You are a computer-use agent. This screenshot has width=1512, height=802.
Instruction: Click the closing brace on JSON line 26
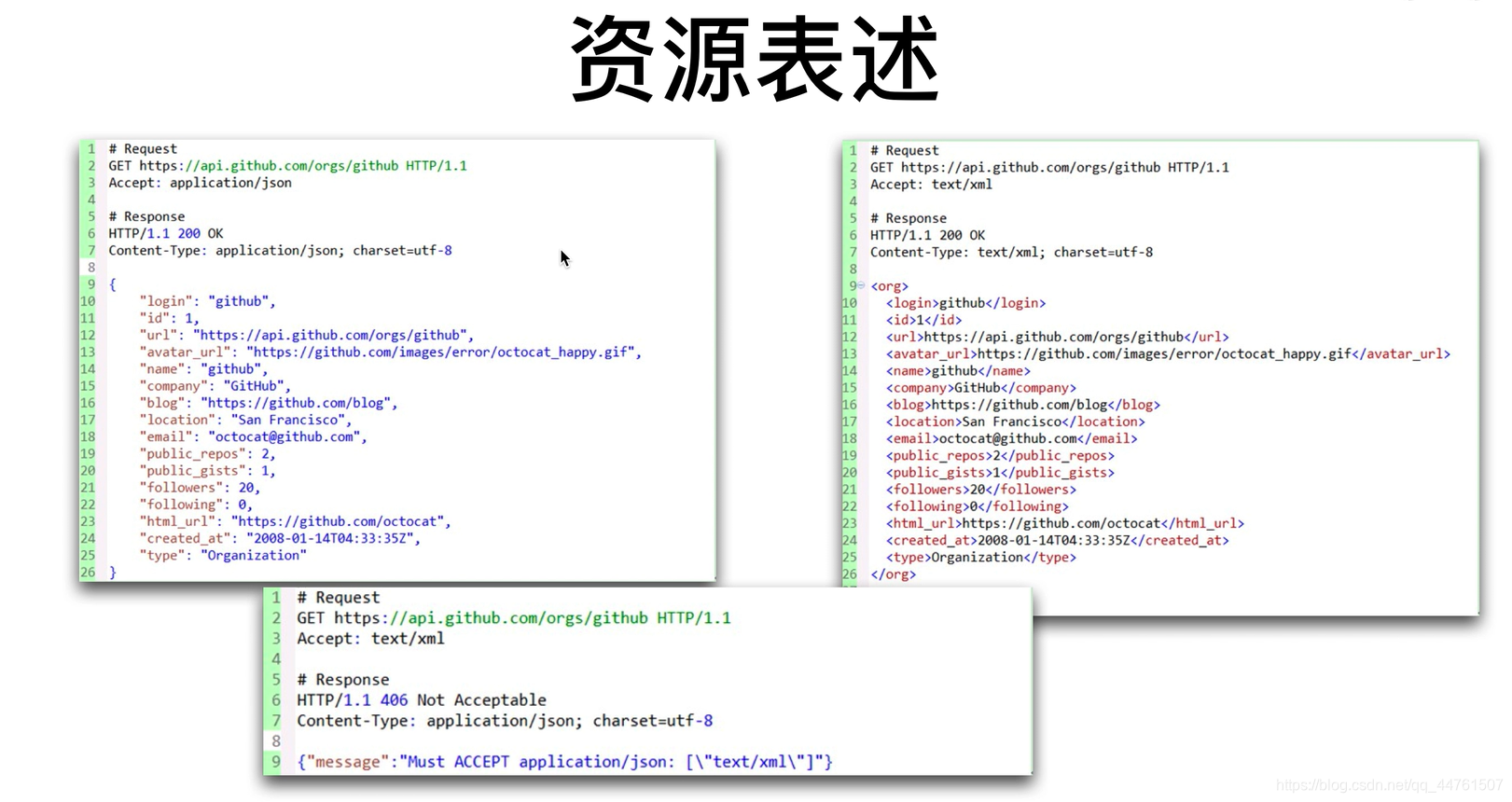click(x=112, y=572)
